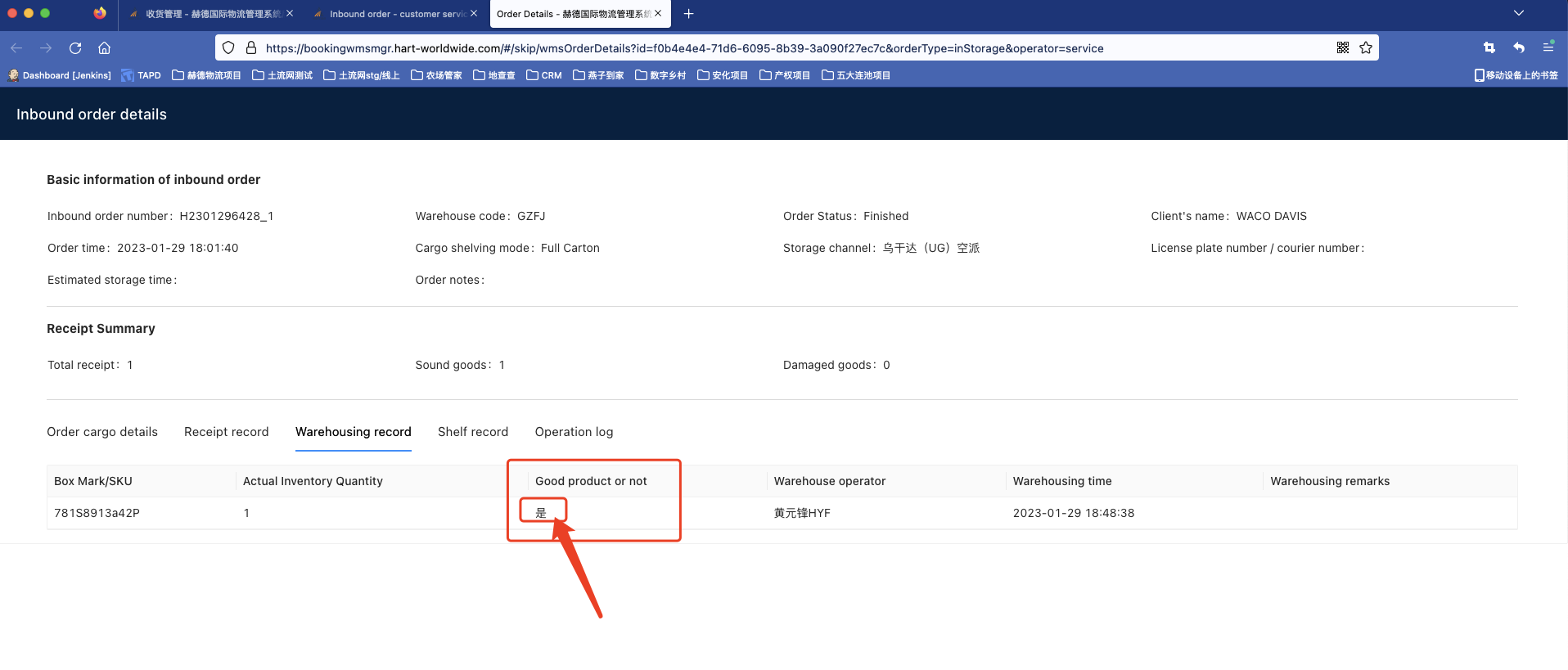Open the TAPD bookmark link
The image size is (1568, 670).
point(142,75)
